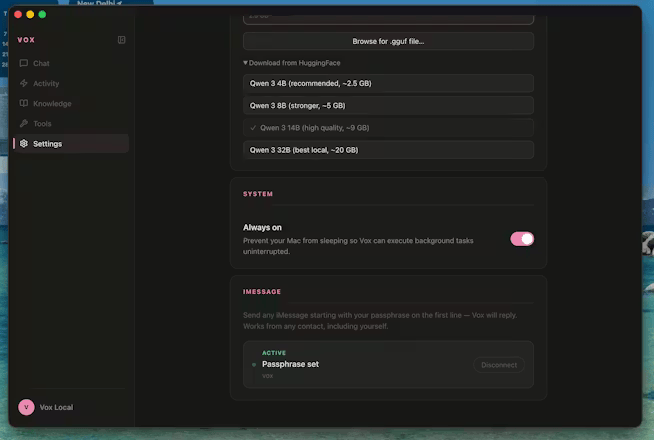Collapse the sidebar with the panel icon
654x440 pixels.
(x=121, y=40)
